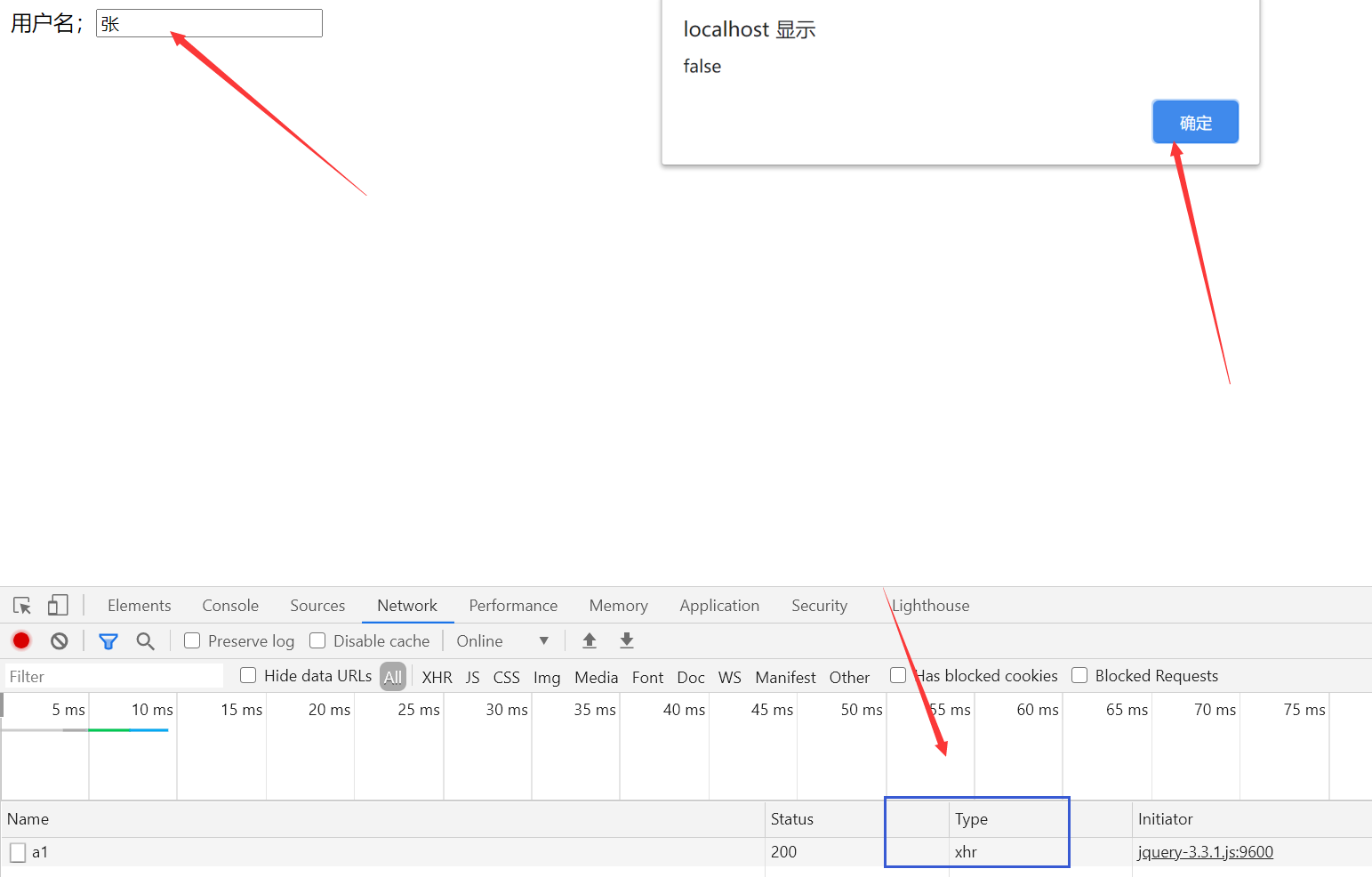
Task: Filter requests by WS type
Action: [729, 678]
